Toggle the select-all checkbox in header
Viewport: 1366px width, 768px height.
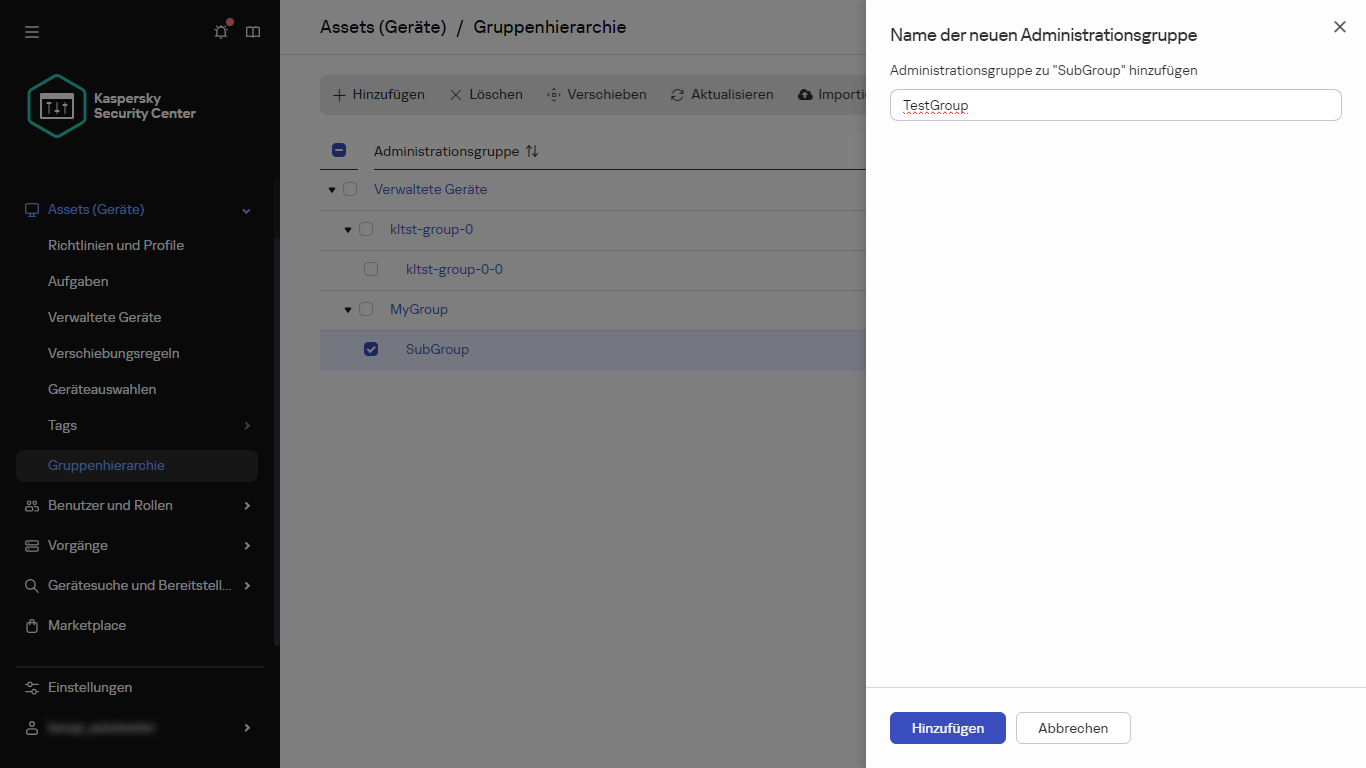pyautogui.click(x=339, y=149)
